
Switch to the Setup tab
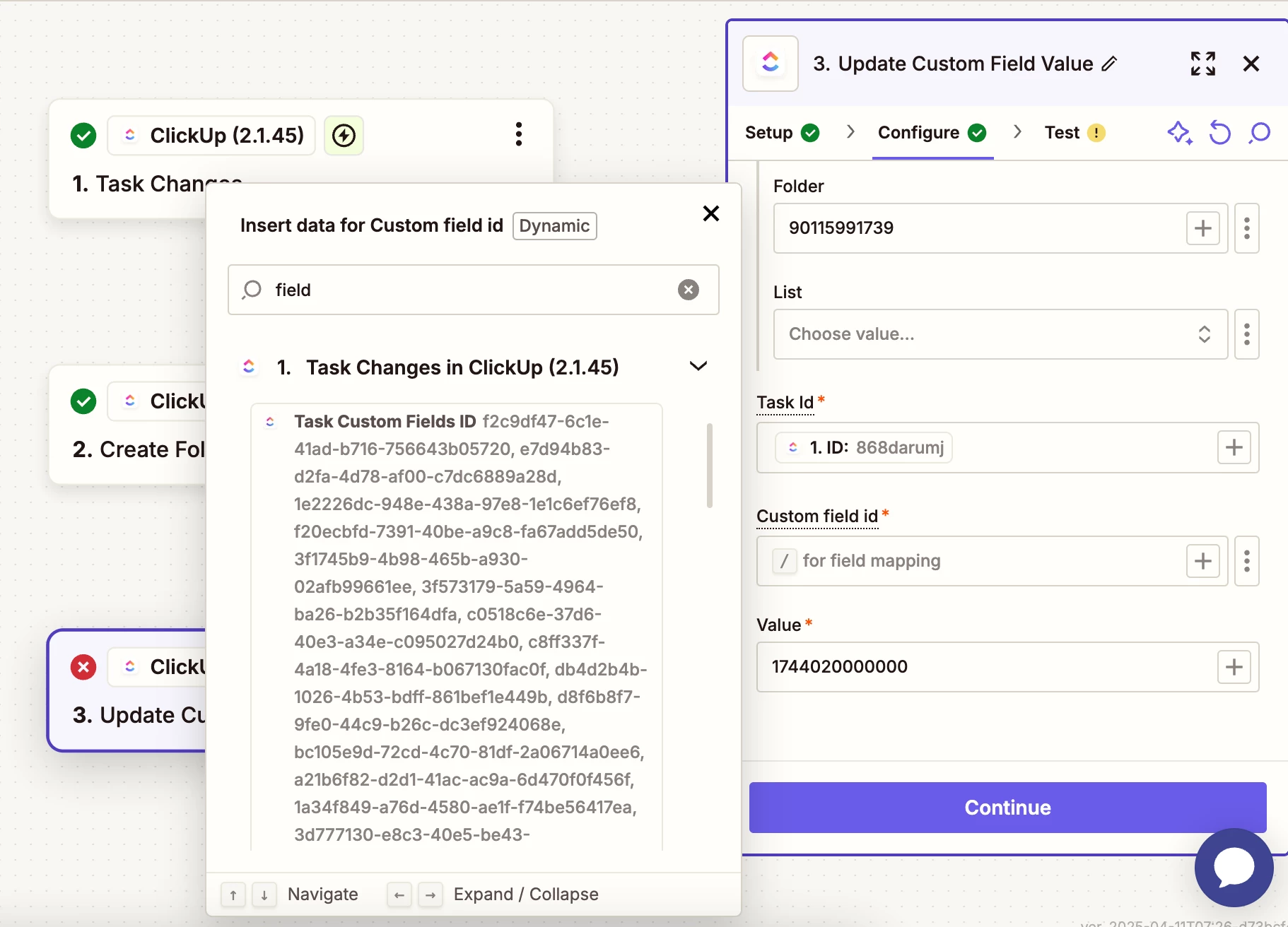pos(782,133)
